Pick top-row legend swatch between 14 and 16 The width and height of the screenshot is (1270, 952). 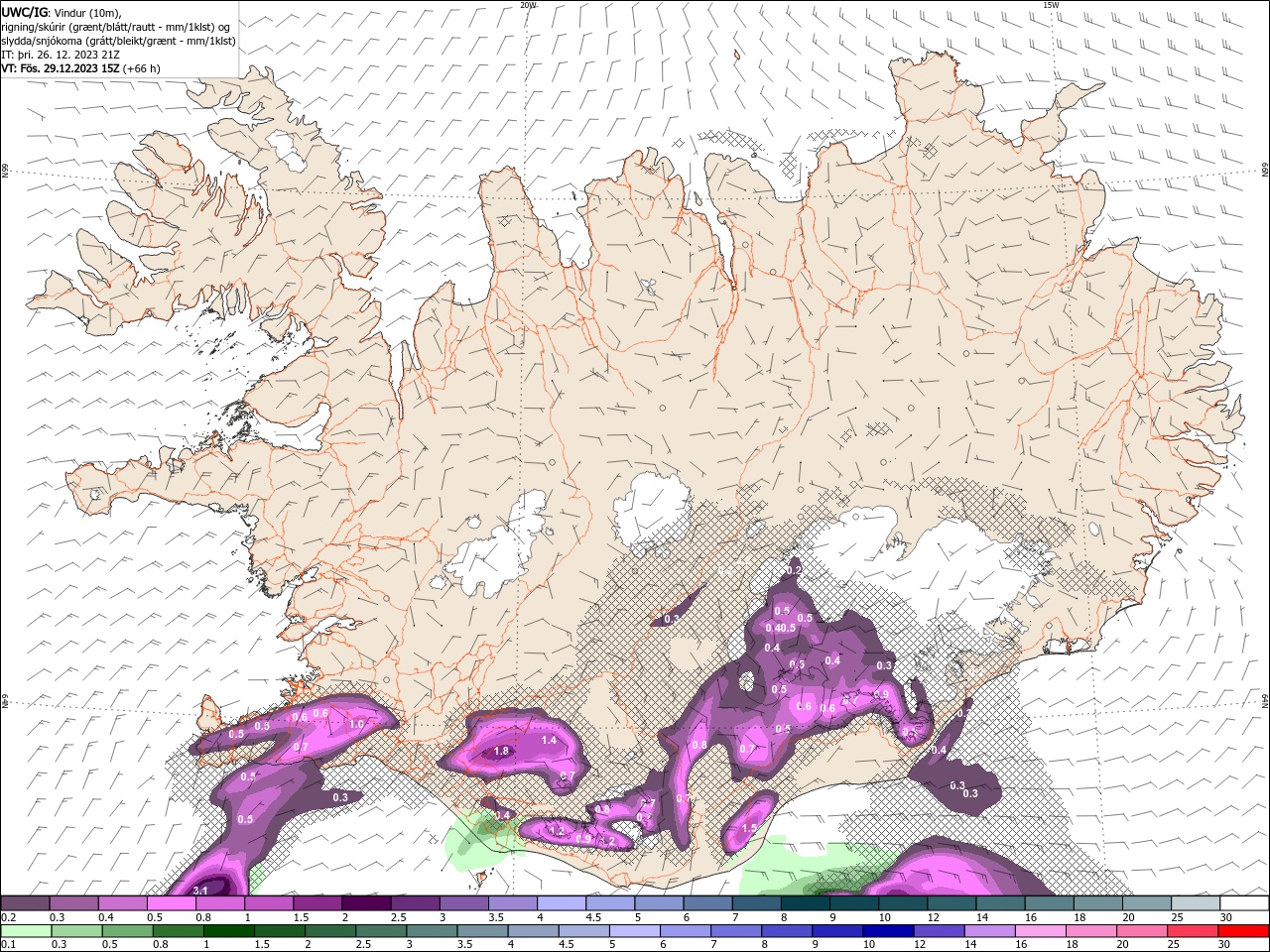(x=1001, y=903)
